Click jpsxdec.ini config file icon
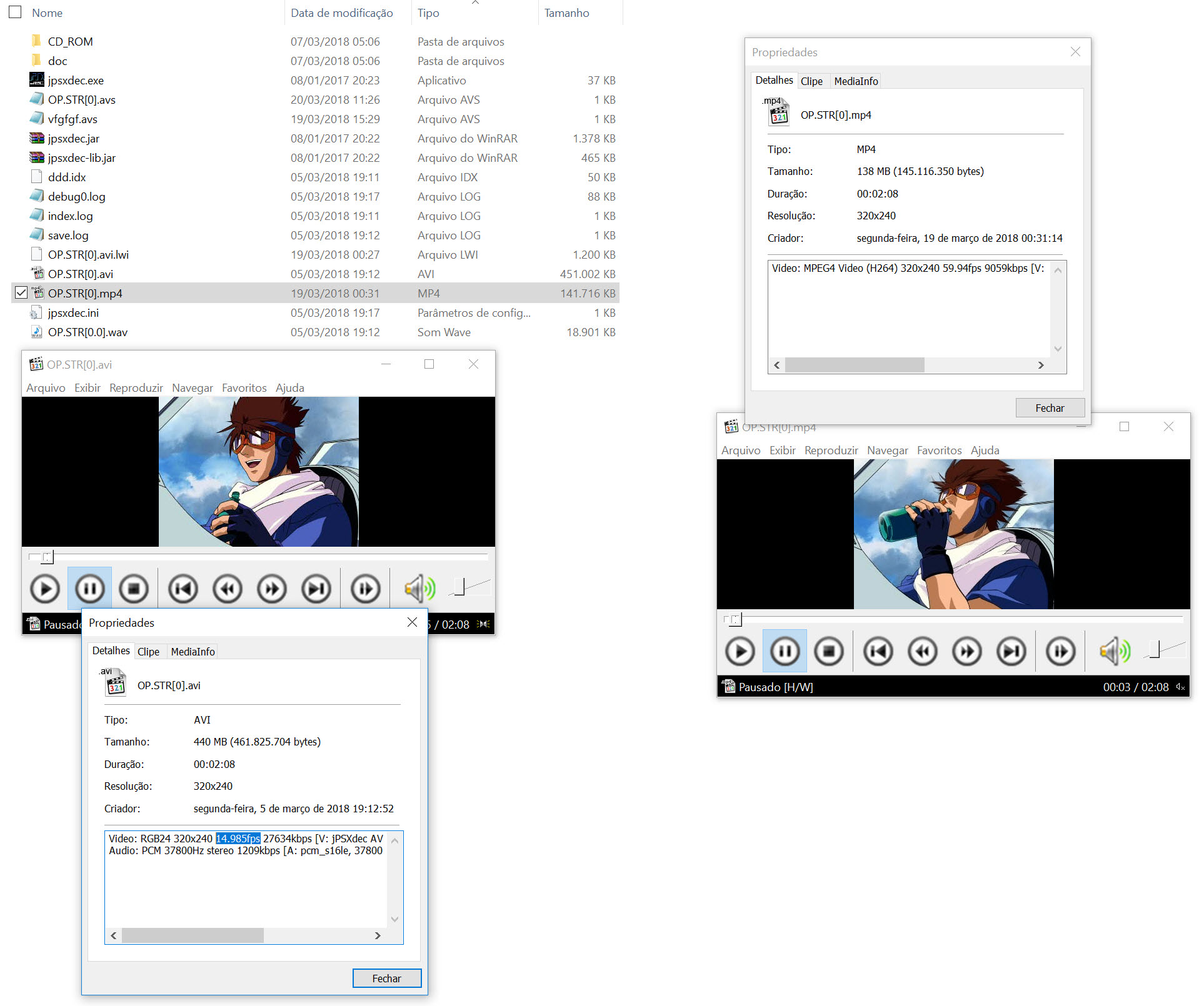1204x1006 pixels. 37,312
